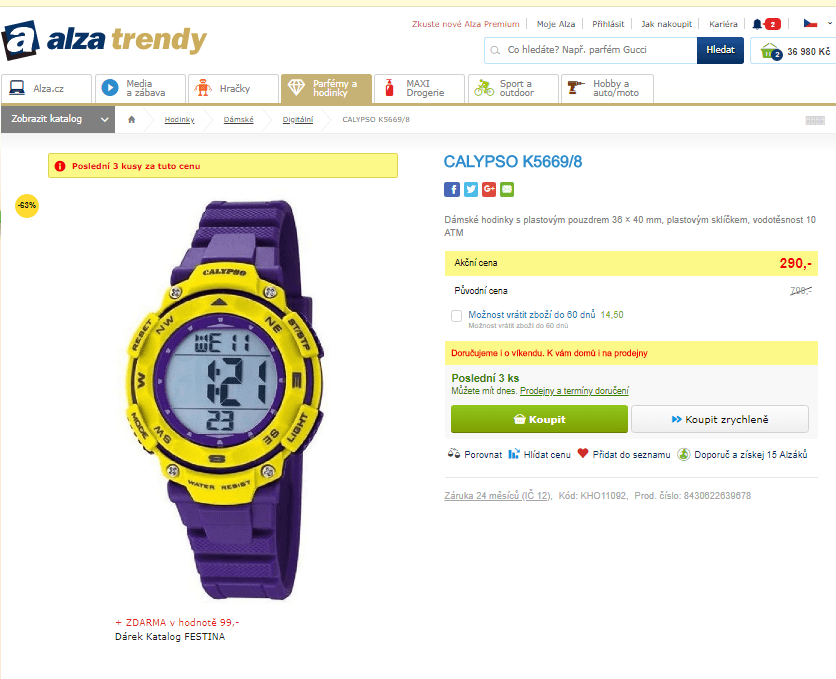Open Prodejny a termíny doručení link
Screen dimensions: 836x679
(574, 391)
